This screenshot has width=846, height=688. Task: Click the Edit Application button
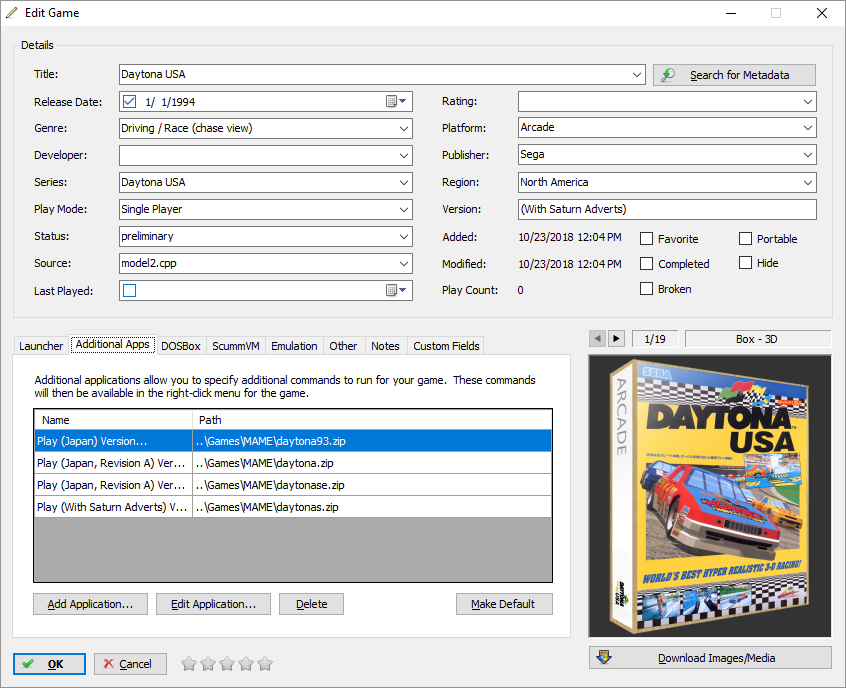(x=213, y=604)
